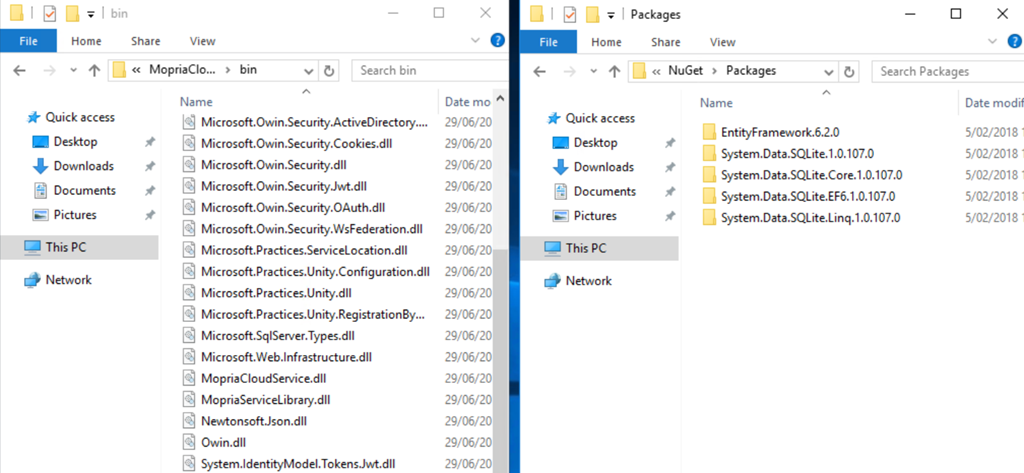This screenshot has width=1024, height=473.
Task: Select Network in Packages navigation pane
Action: coord(588,281)
